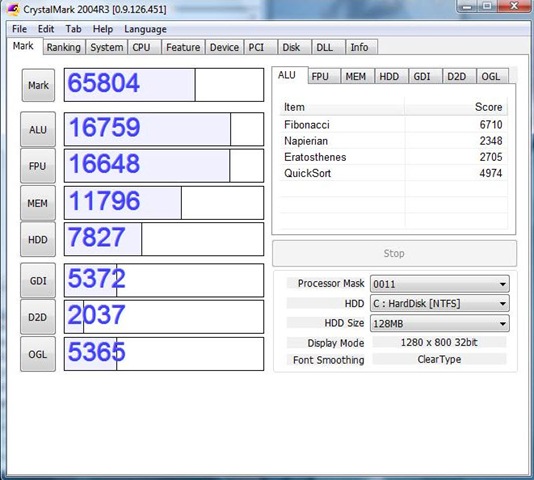Run the full Mark benchmark button

coord(38,85)
